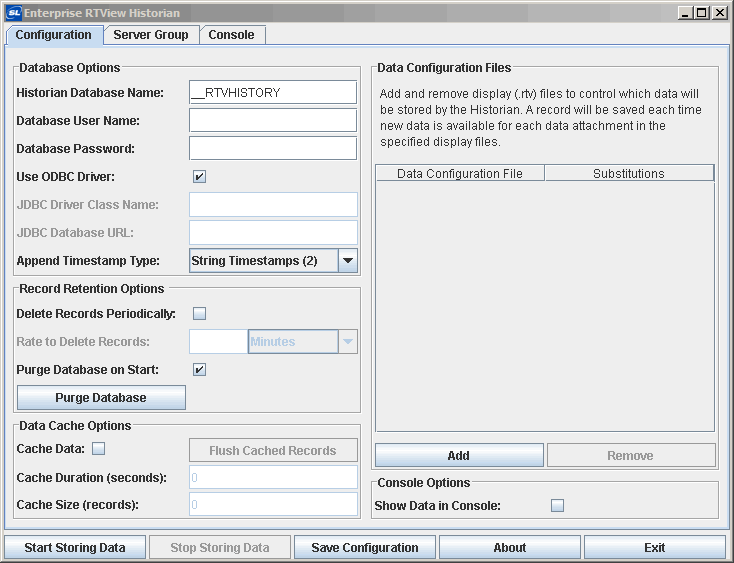Click the Database Password field

[x=273, y=148]
